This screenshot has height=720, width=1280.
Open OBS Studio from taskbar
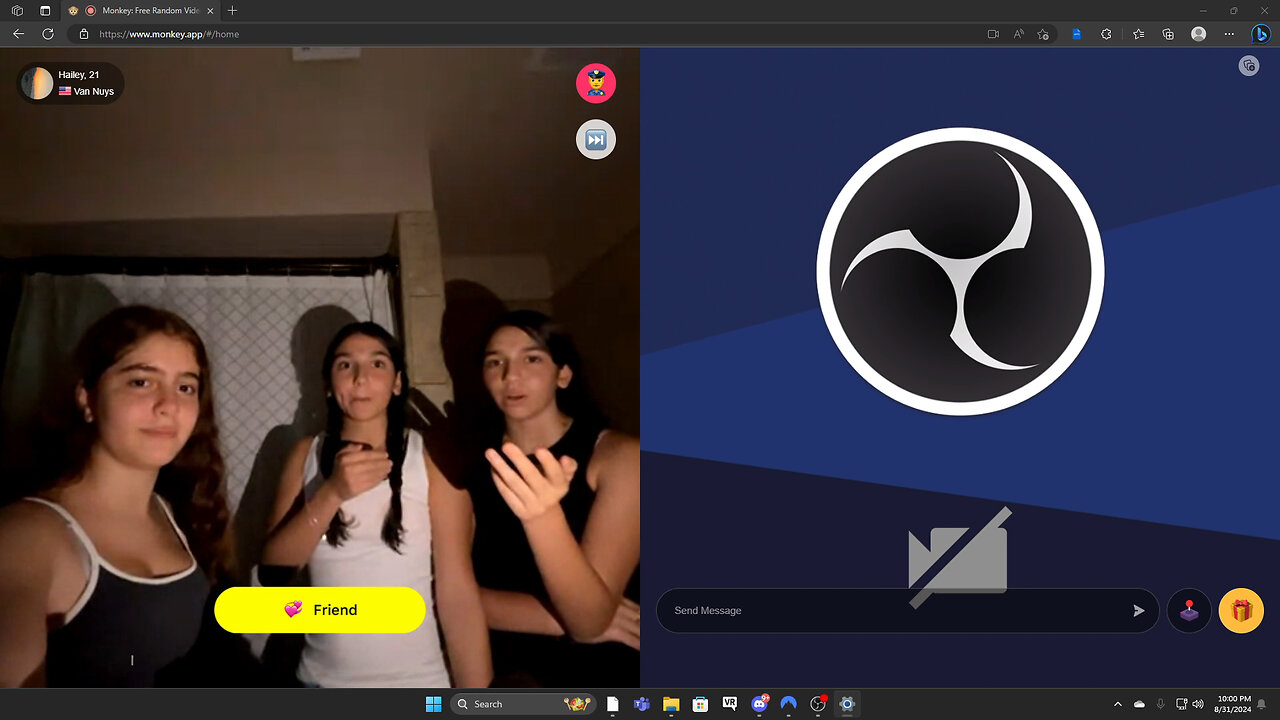pyautogui.click(x=818, y=704)
